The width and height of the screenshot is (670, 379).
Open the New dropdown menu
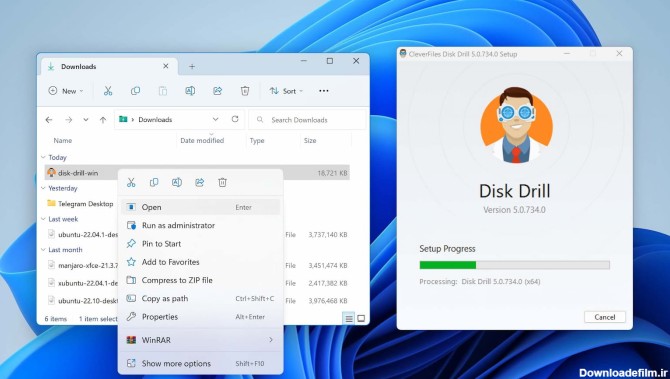click(66, 91)
